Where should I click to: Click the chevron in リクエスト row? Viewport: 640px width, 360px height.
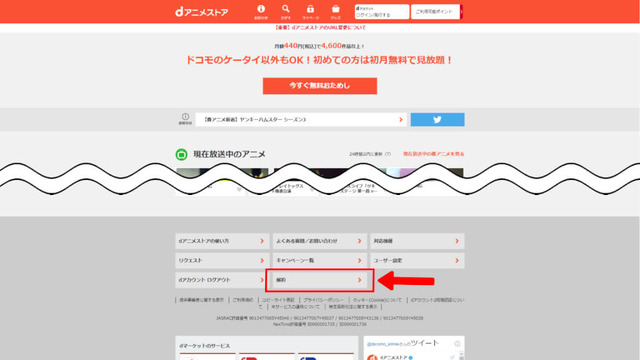point(262,260)
